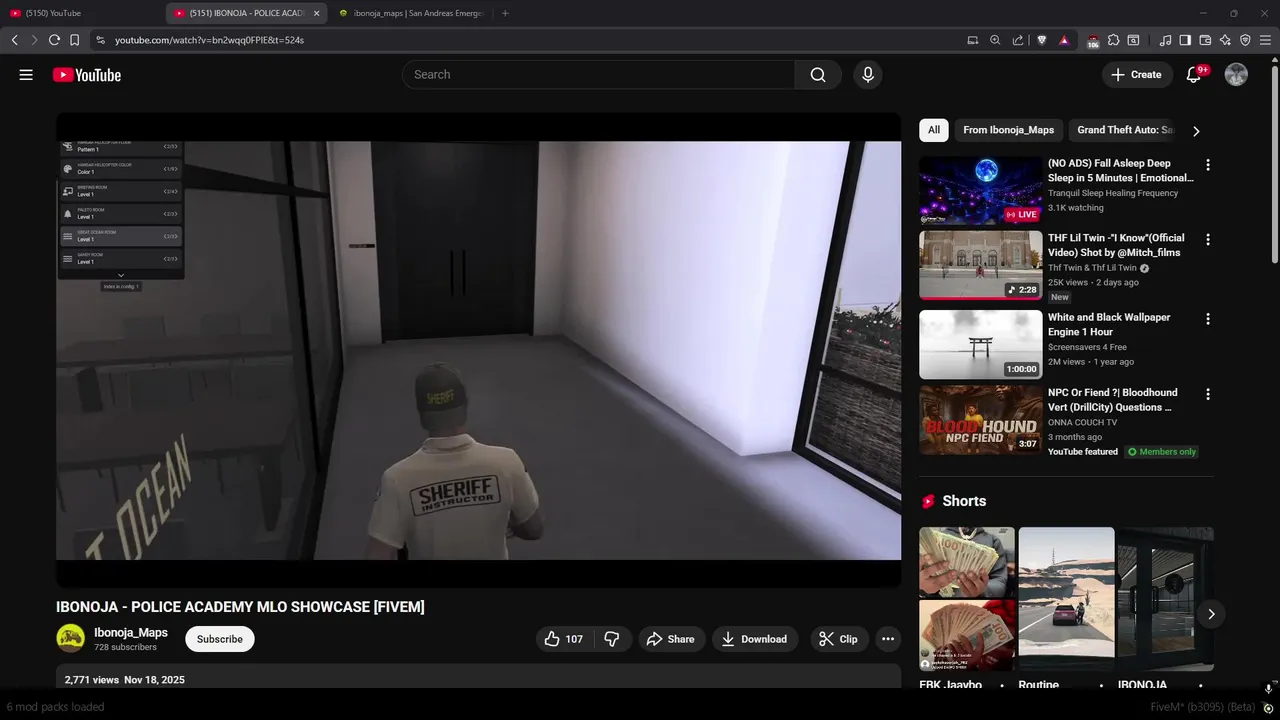This screenshot has height=720, width=1280.
Task: Toggle the browser sidebar panel icon
Action: tap(1185, 40)
